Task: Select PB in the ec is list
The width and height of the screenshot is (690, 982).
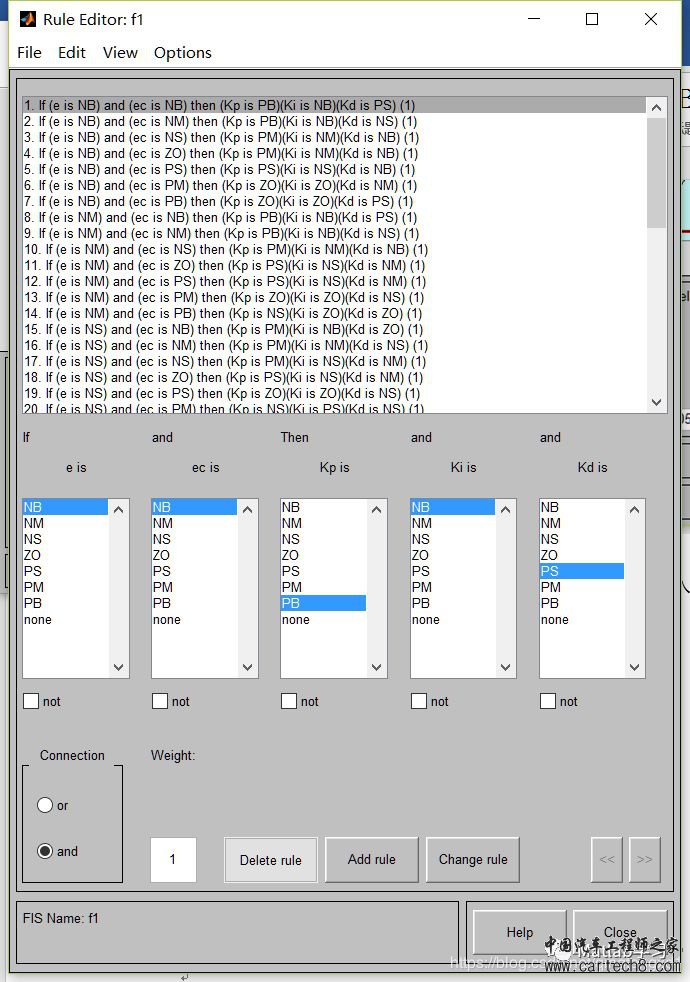Action: 194,603
